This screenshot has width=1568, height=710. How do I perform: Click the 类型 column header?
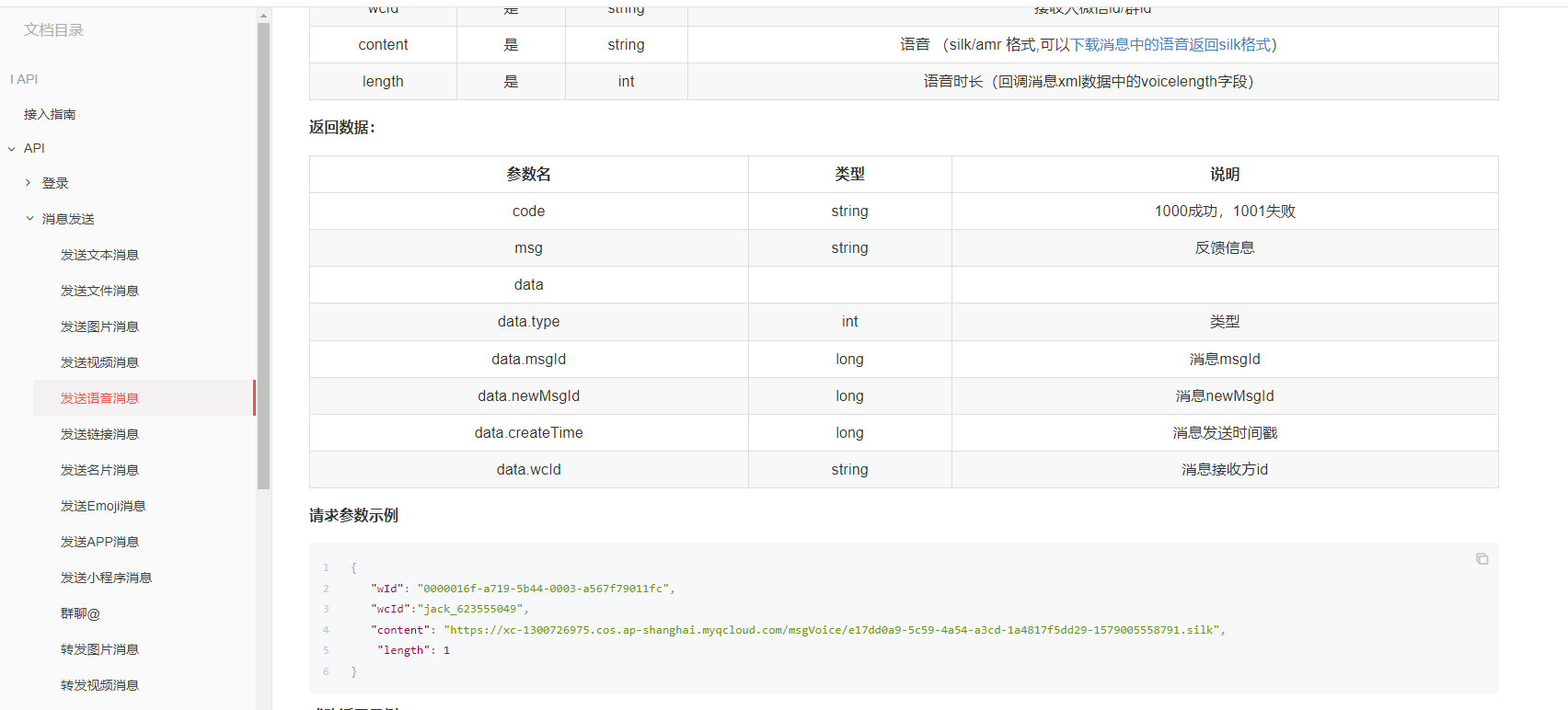point(849,174)
